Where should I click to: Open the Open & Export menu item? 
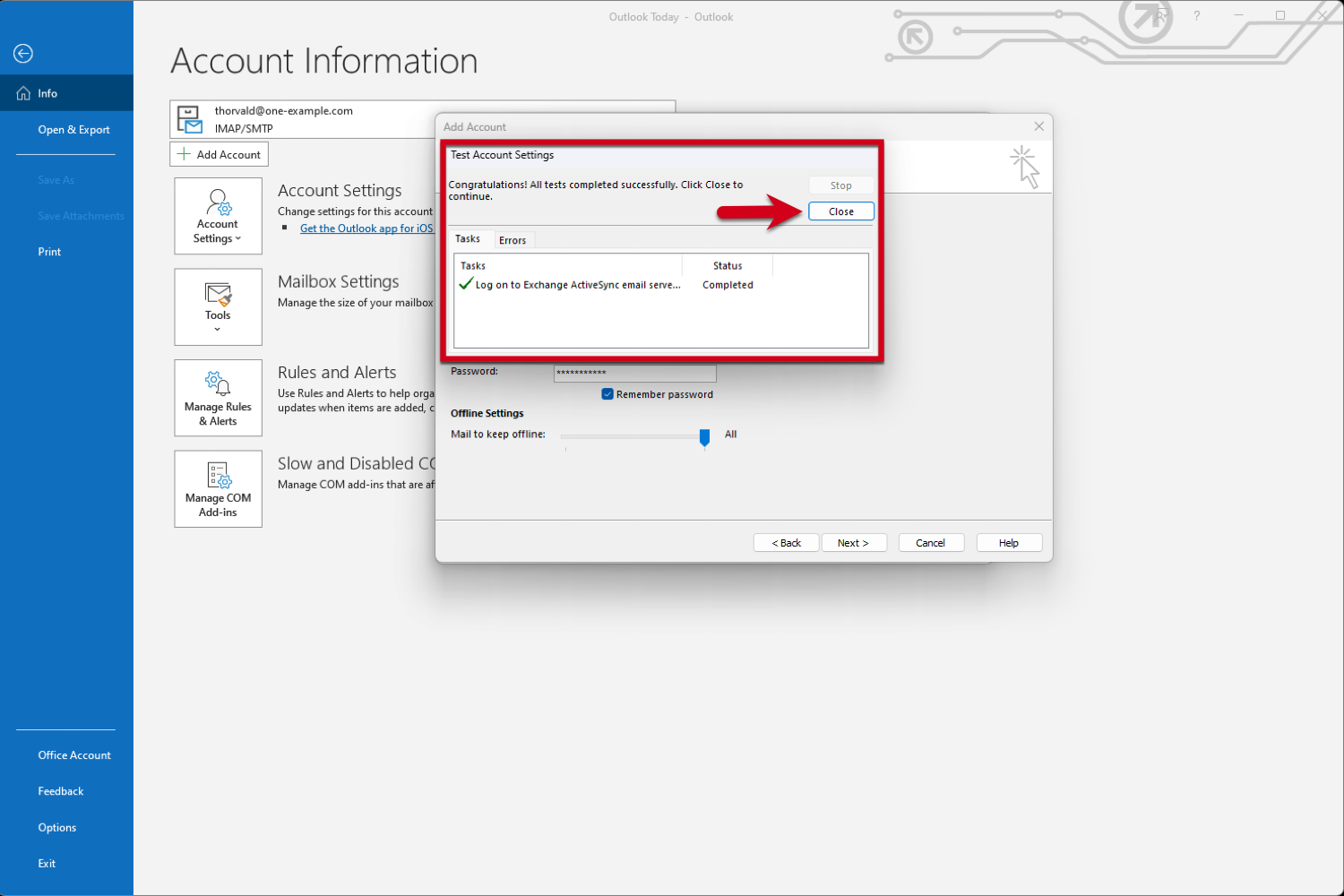point(73,130)
